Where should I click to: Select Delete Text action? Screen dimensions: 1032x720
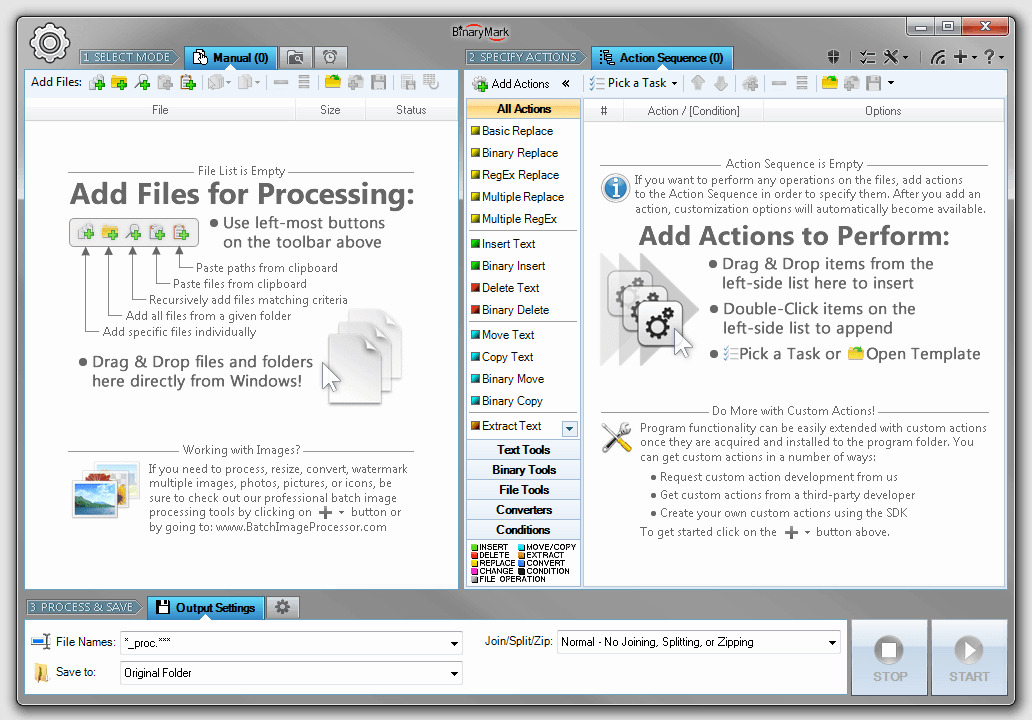(x=505, y=288)
